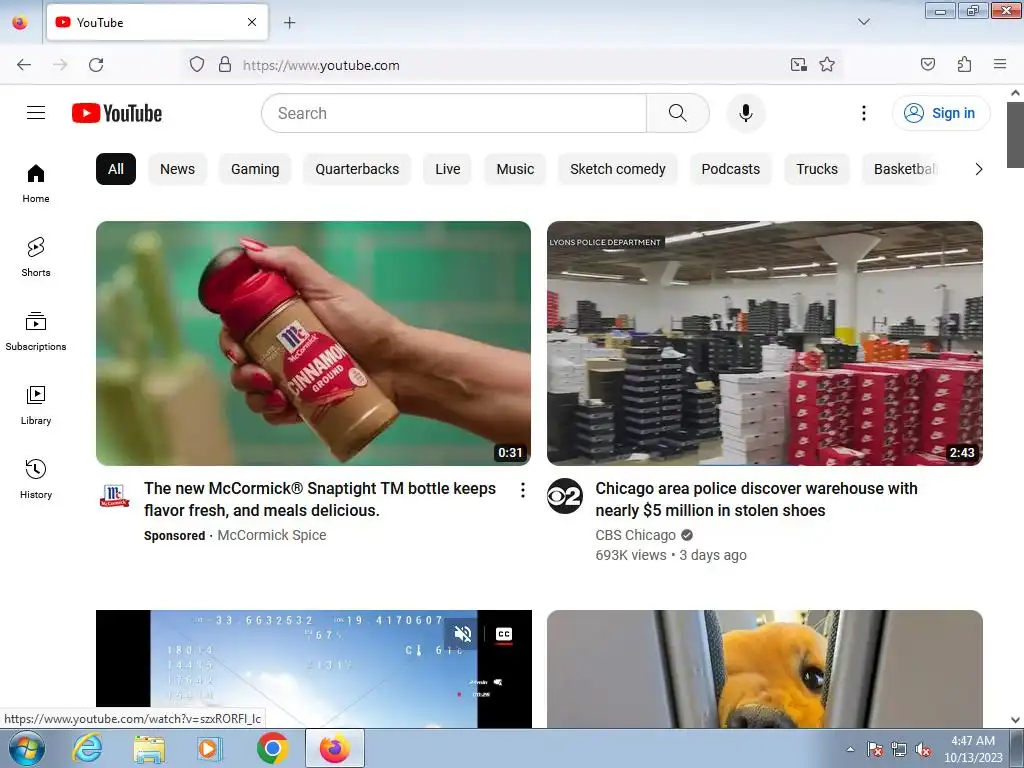Reload the page in Firefox
The height and width of the screenshot is (768, 1024).
(96, 65)
